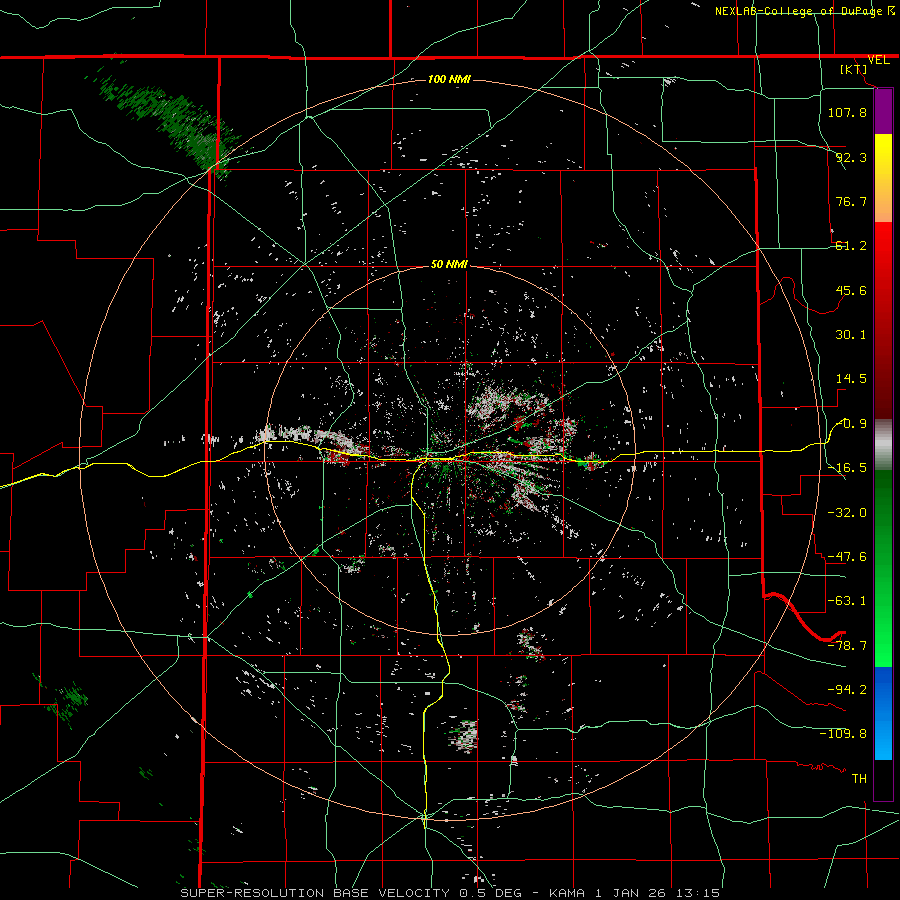Click the [KT] units label
Viewport: 900px width, 900px height.
[854, 69]
